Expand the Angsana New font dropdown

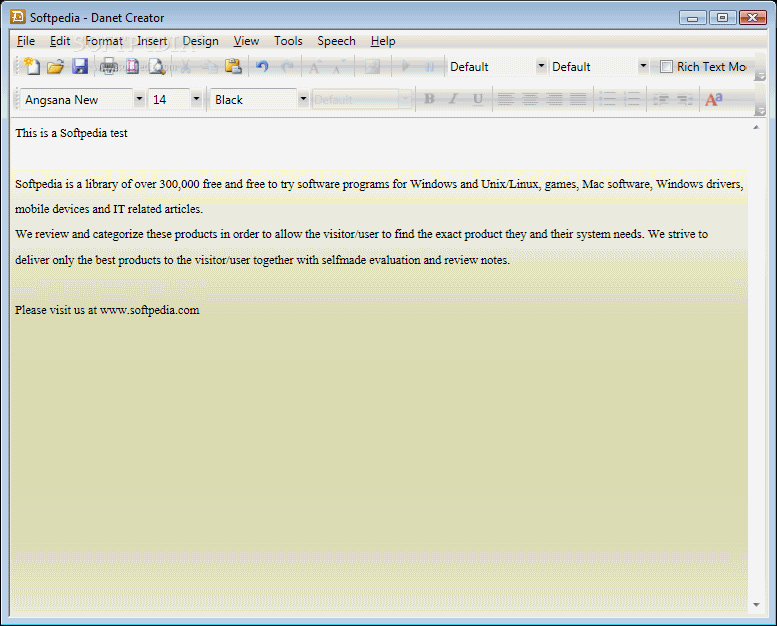point(139,99)
